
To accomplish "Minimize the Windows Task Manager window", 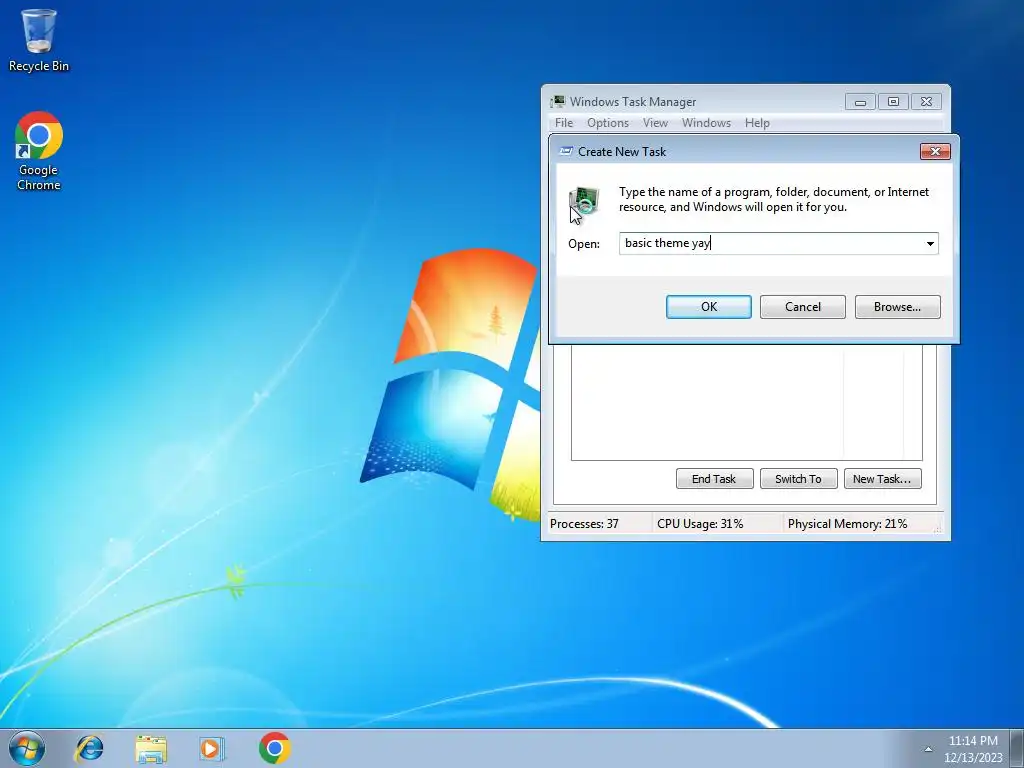I will (860, 102).
